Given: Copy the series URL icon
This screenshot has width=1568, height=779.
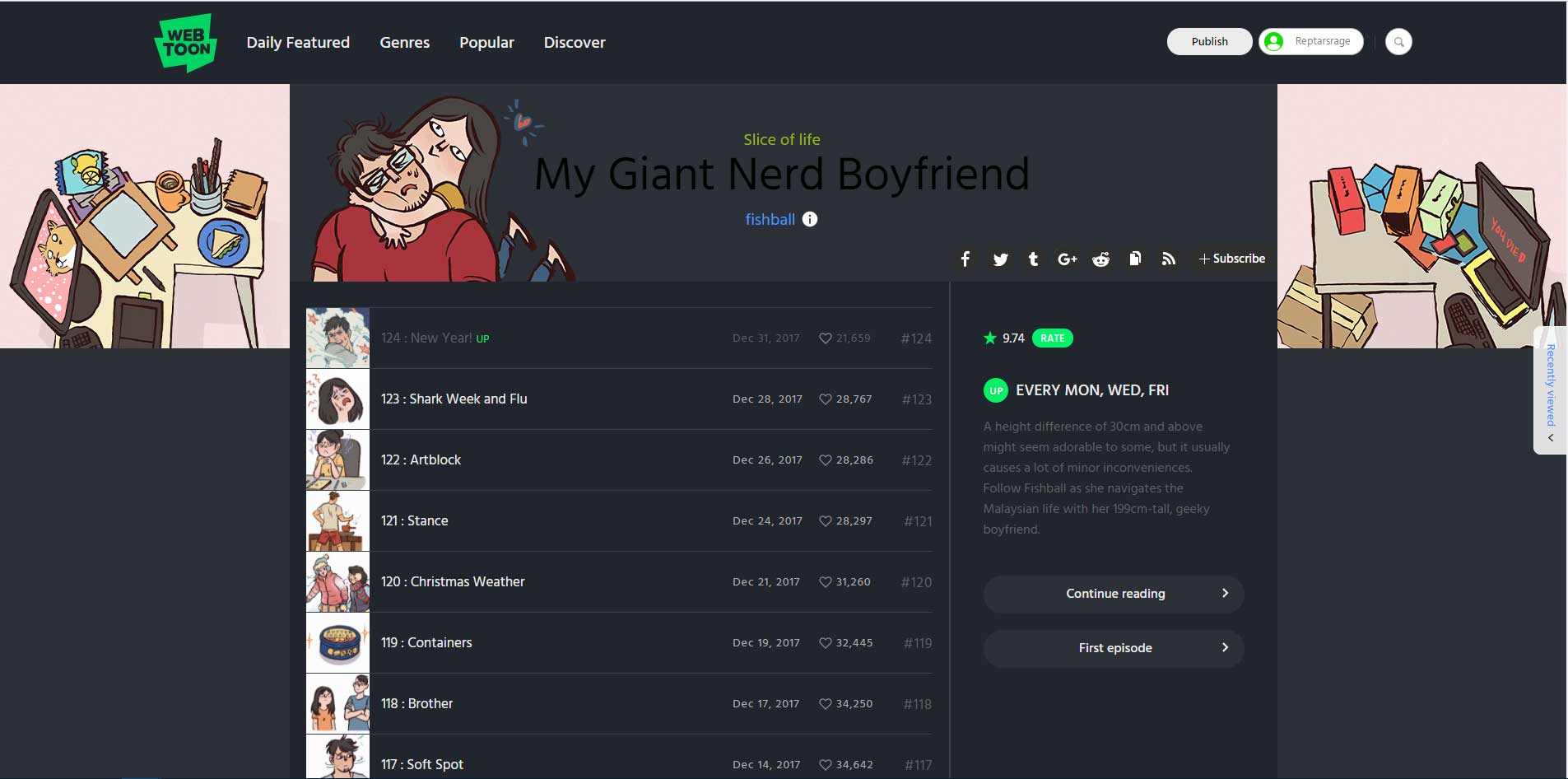Looking at the screenshot, I should 1135,259.
